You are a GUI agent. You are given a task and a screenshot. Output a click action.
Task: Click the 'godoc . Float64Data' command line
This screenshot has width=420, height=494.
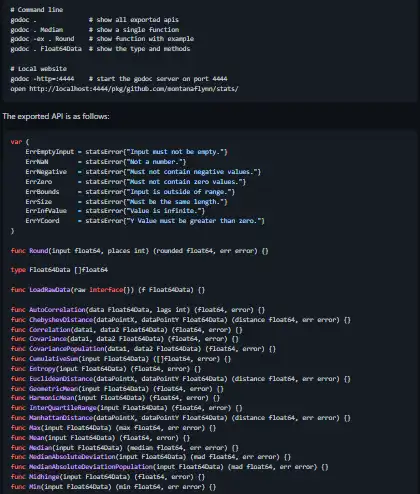tap(46, 49)
